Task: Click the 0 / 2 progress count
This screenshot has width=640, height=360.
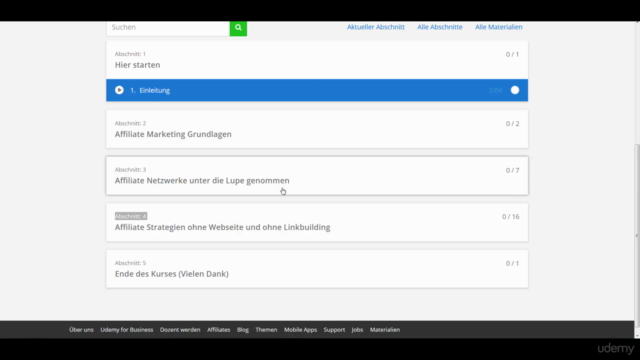Action: pyautogui.click(x=513, y=124)
